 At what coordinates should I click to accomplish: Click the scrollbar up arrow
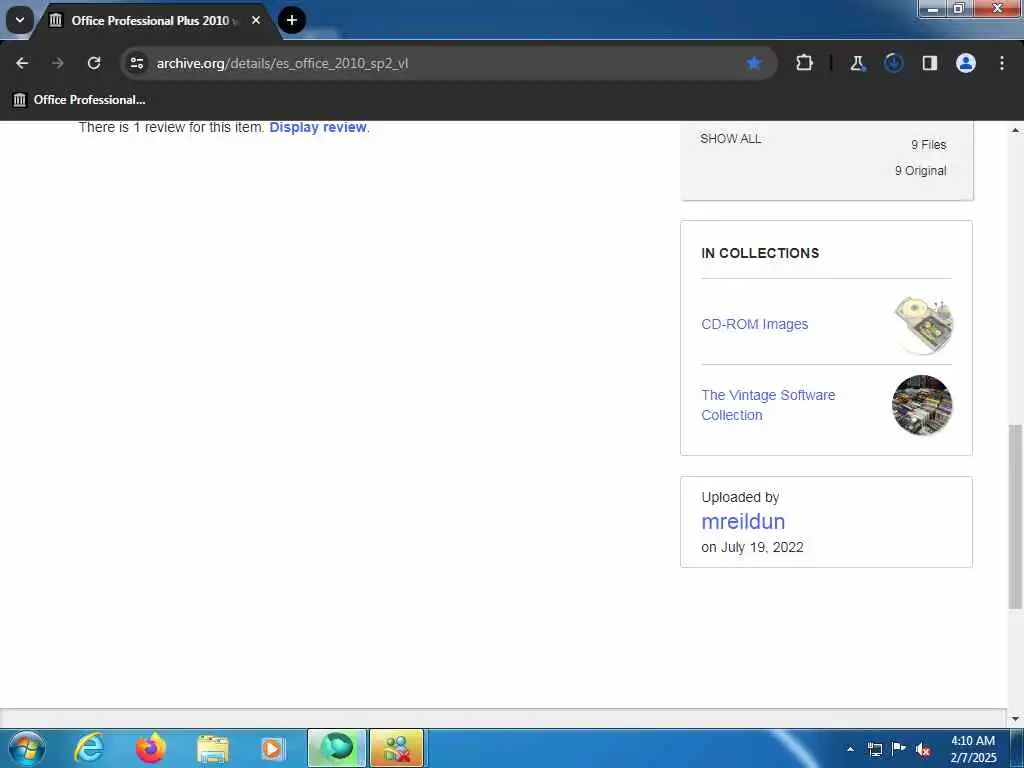(1015, 130)
